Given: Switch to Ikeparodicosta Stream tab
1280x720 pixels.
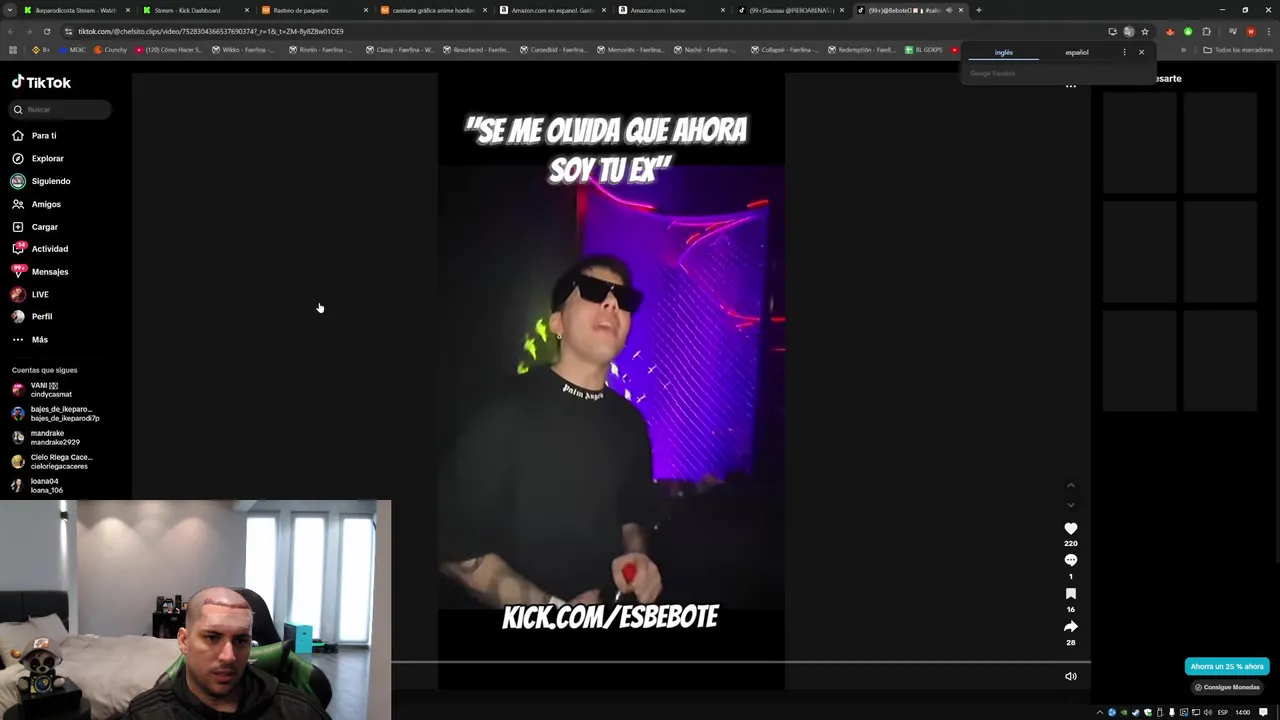Looking at the screenshot, I should (76, 10).
